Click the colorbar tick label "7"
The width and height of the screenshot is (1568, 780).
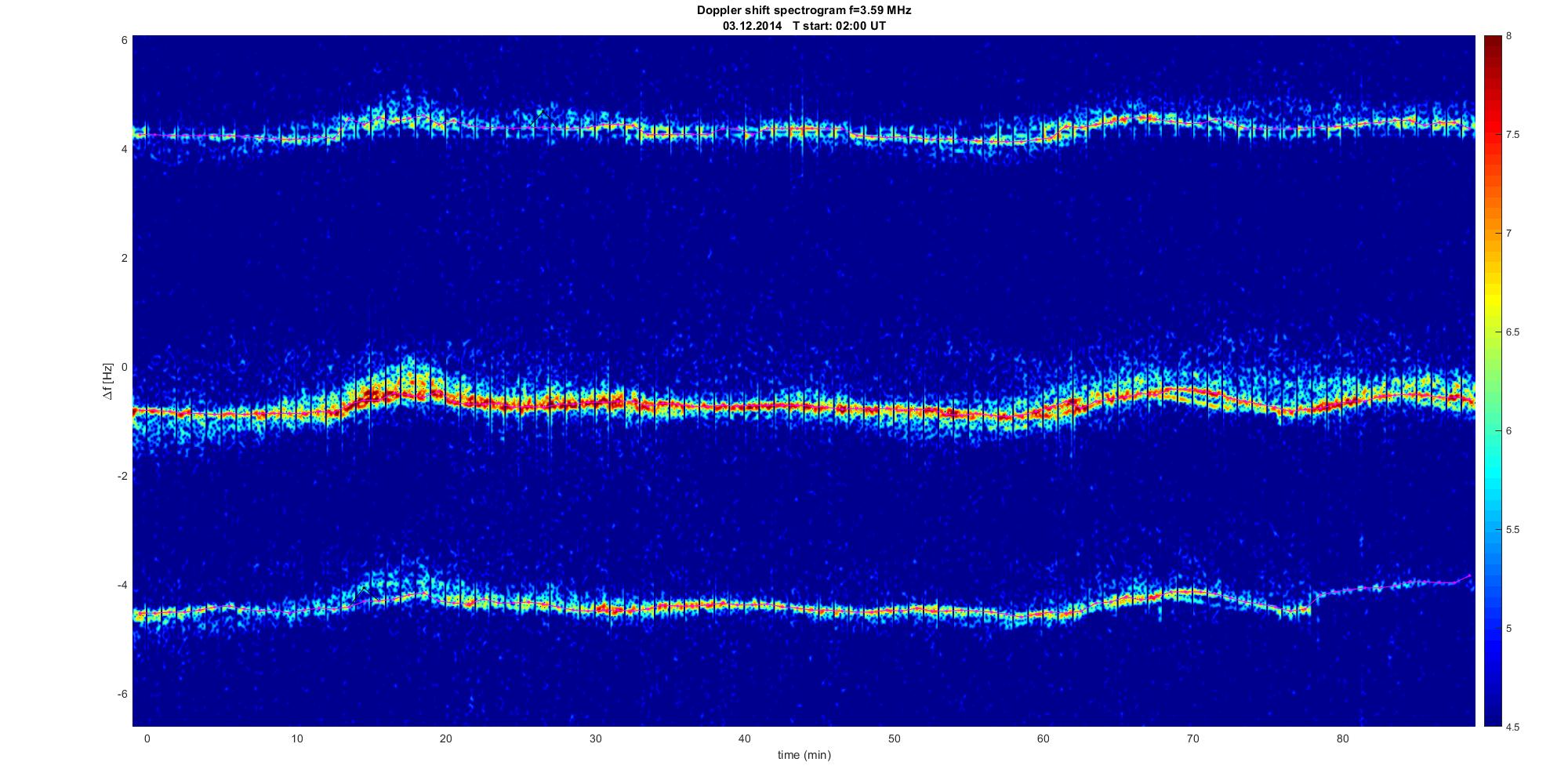[x=1509, y=234]
